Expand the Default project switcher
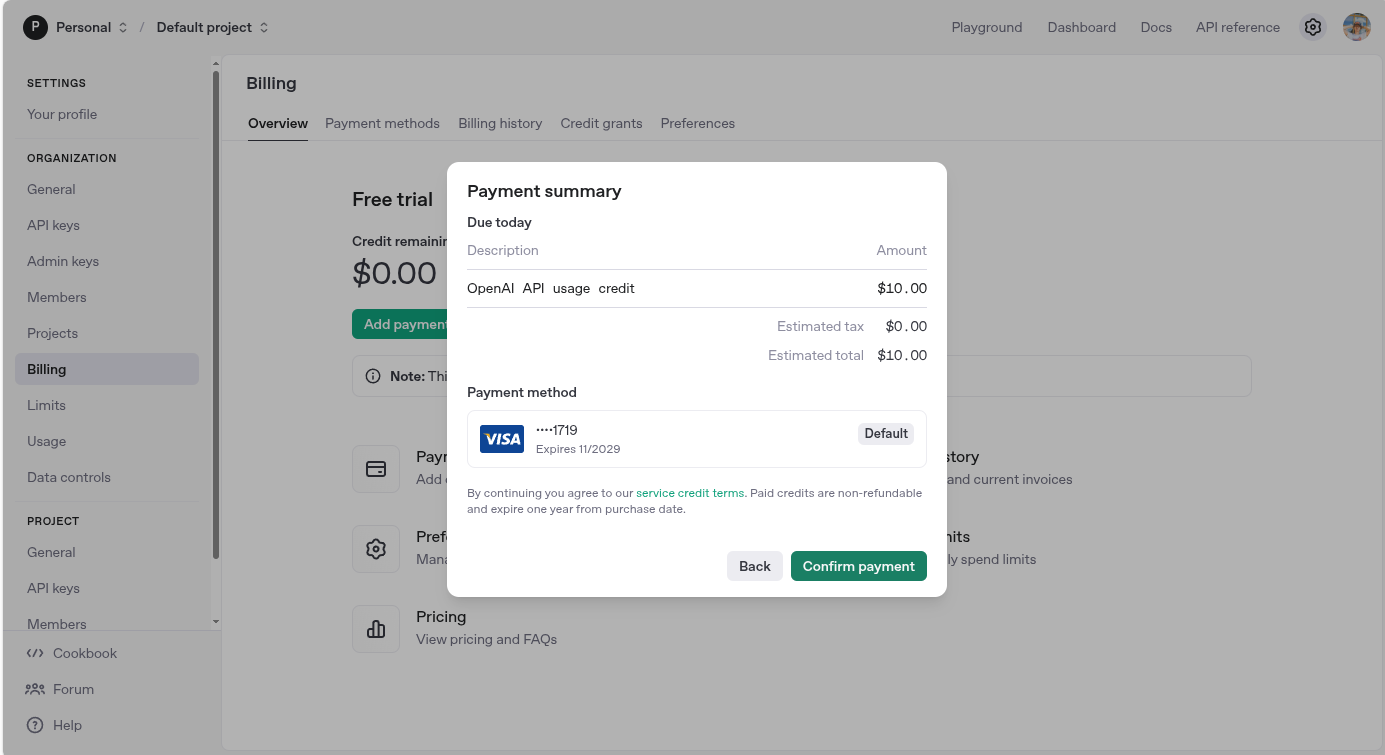The width and height of the screenshot is (1385, 755). tap(213, 27)
